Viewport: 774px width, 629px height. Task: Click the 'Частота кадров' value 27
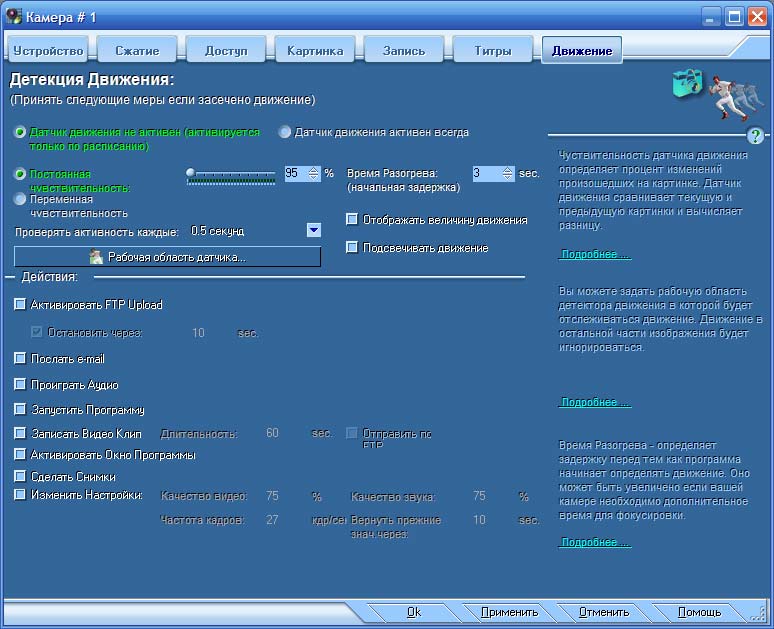pos(272,519)
